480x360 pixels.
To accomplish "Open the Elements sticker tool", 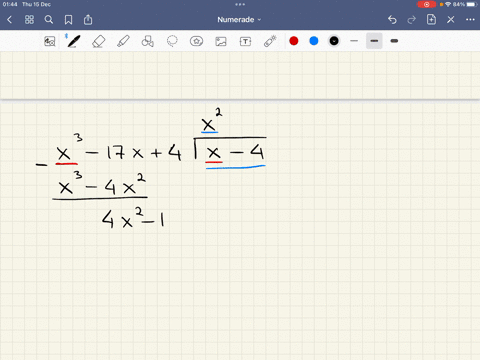I will (x=196, y=41).
